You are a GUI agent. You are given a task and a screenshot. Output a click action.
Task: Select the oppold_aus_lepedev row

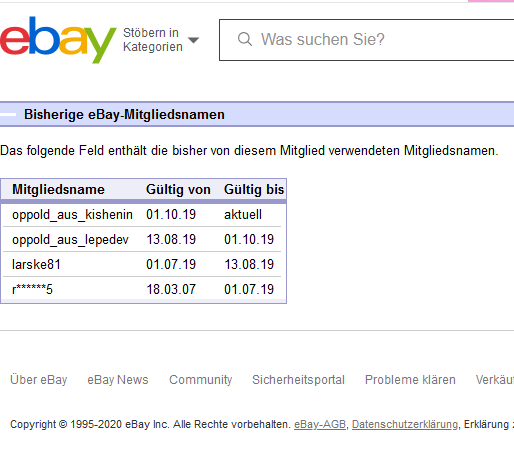142,239
